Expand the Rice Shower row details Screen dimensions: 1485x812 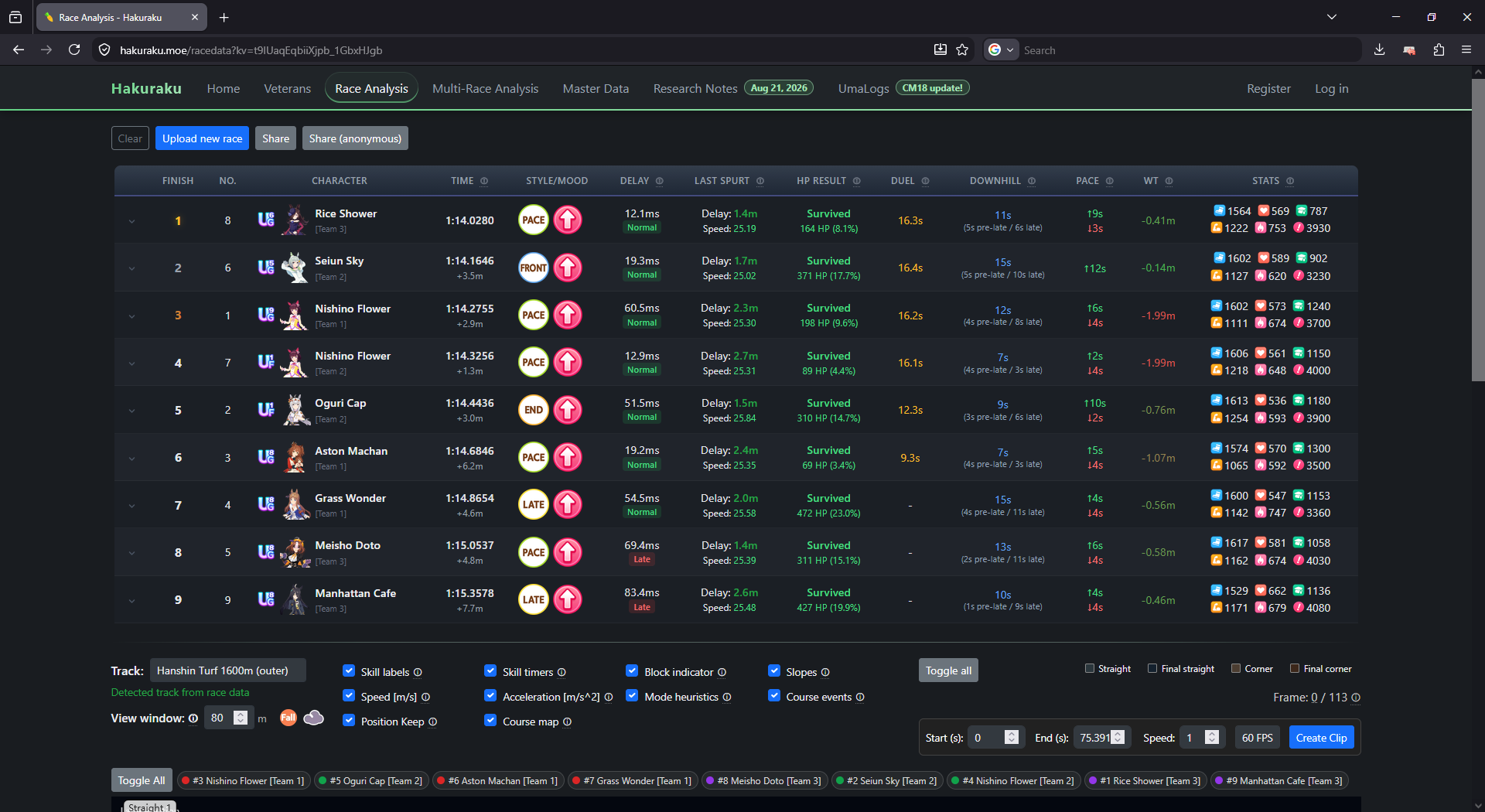131,221
